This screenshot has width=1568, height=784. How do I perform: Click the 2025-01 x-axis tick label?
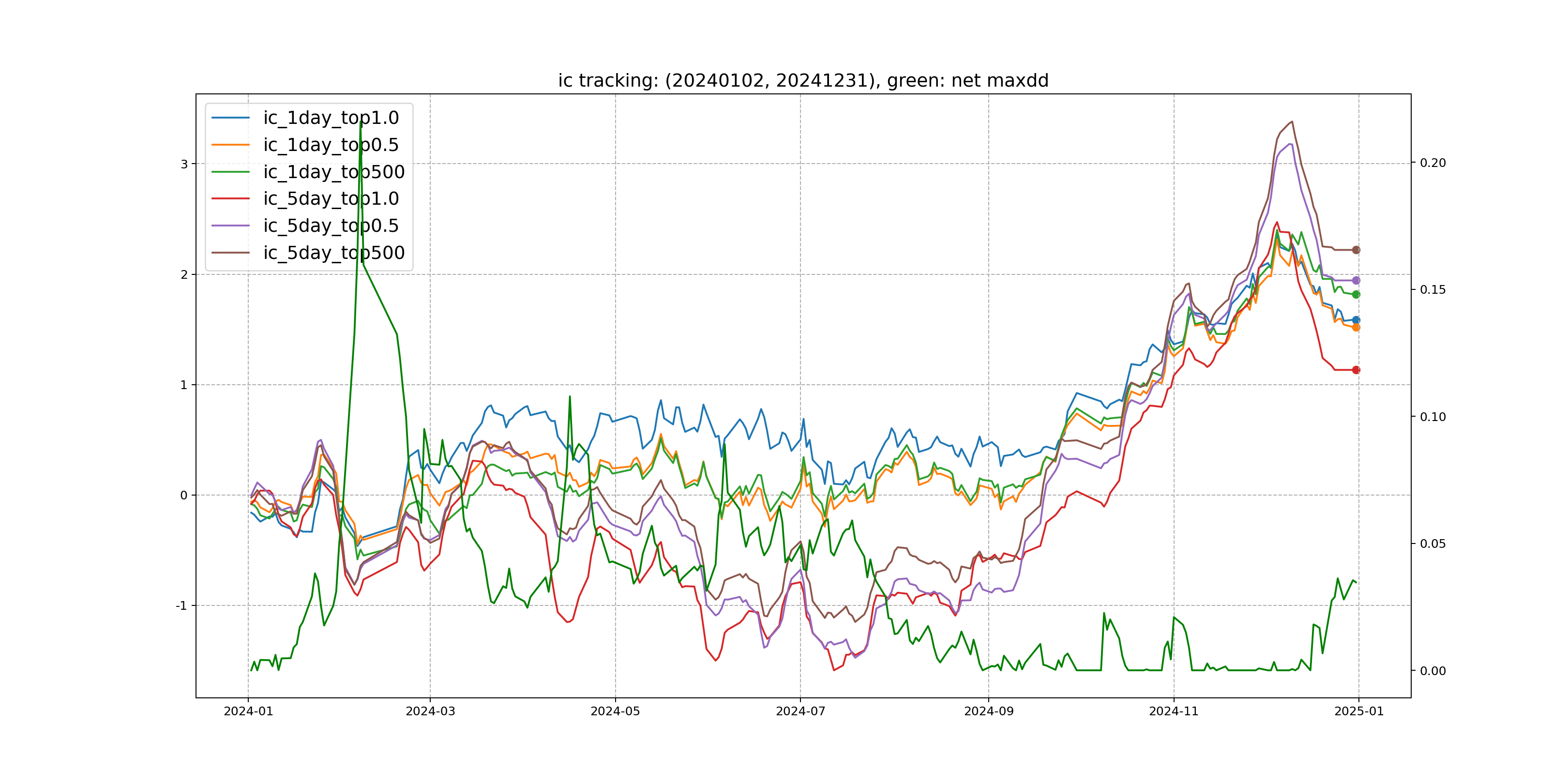click(x=1358, y=711)
